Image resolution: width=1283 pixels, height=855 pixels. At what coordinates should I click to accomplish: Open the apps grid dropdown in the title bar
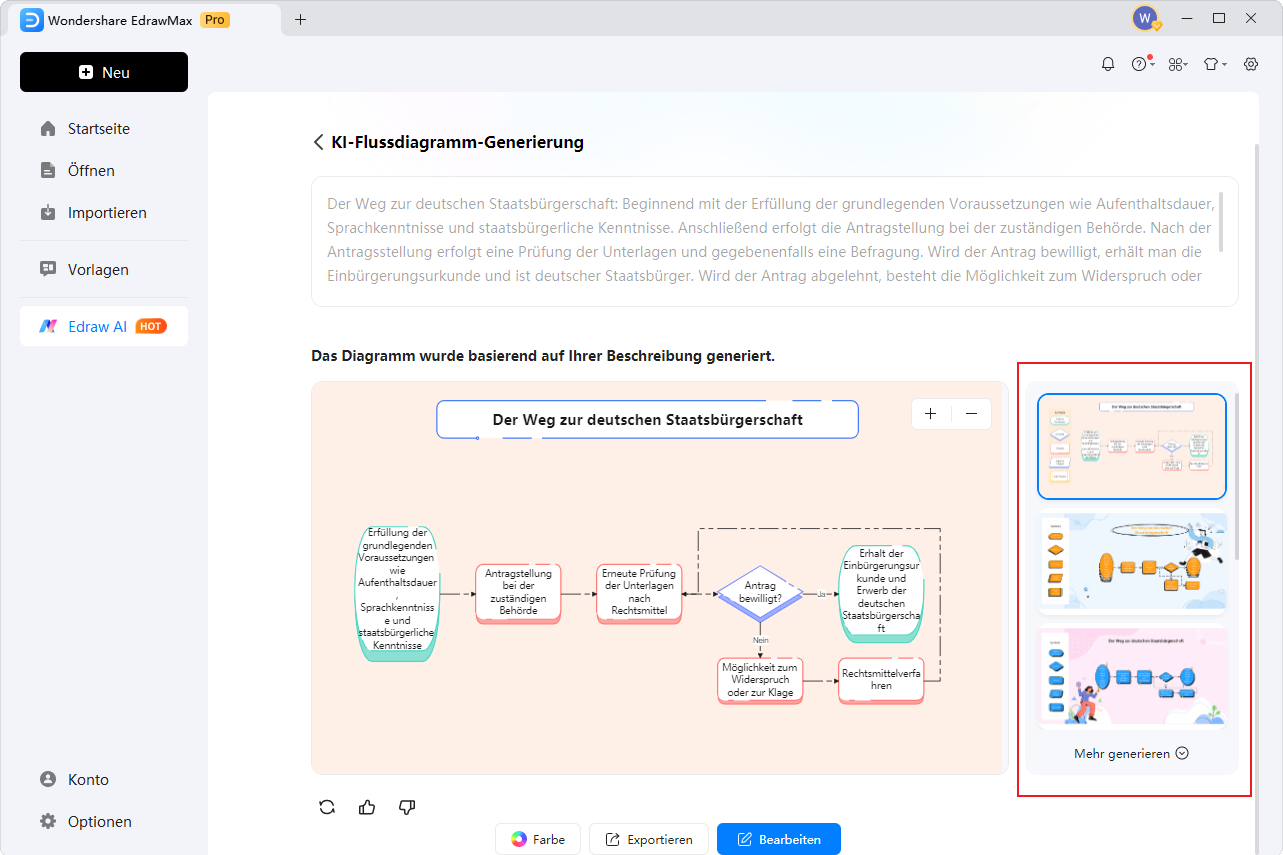coord(1177,63)
